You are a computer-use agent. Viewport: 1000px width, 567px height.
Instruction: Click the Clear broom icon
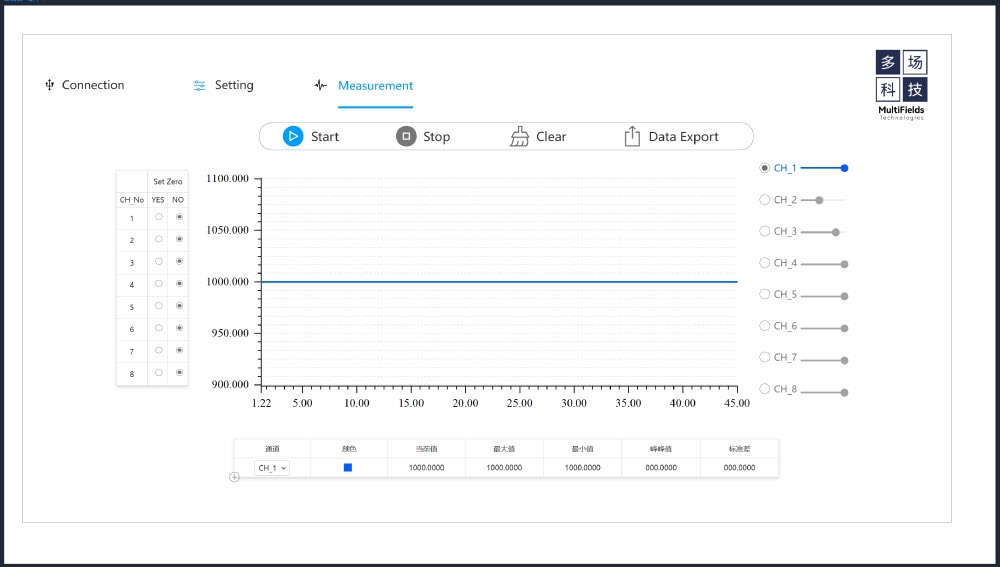pos(519,137)
